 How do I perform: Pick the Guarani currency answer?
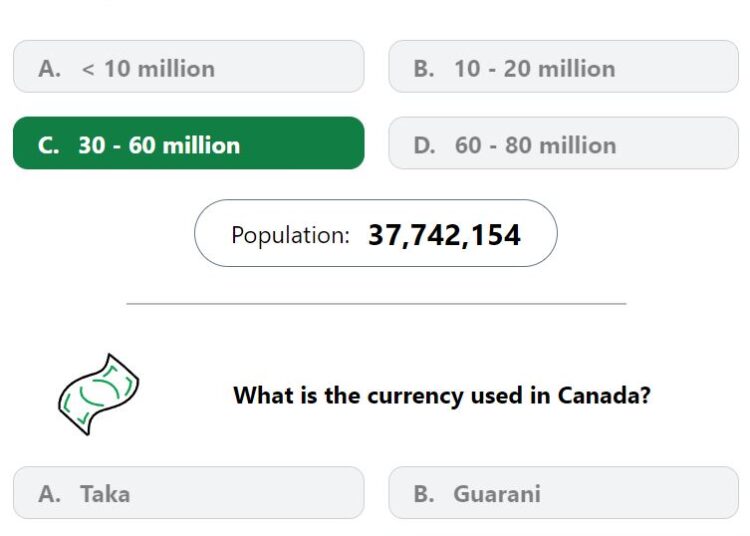[x=563, y=492]
